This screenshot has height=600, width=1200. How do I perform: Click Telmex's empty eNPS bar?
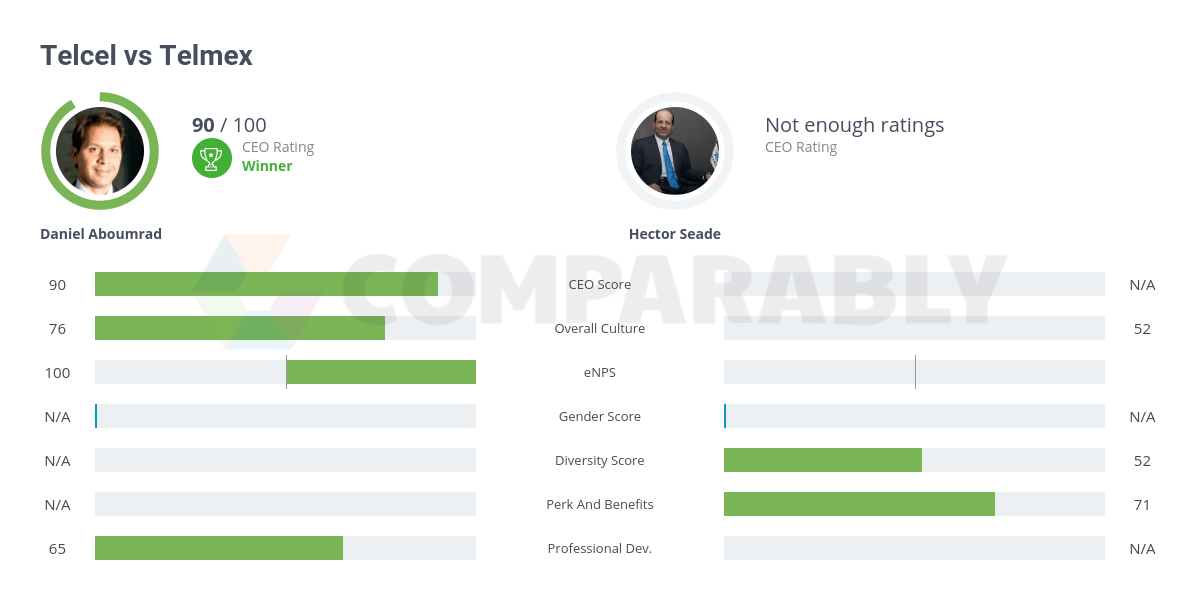tap(914, 372)
